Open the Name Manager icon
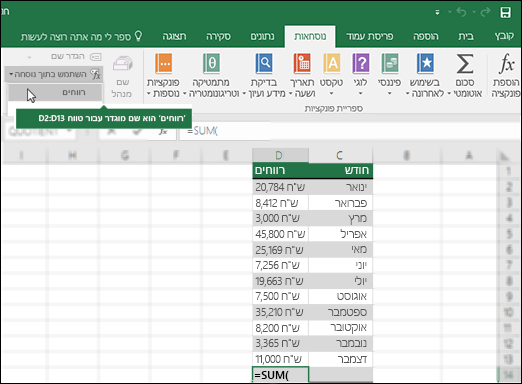 coord(123,63)
